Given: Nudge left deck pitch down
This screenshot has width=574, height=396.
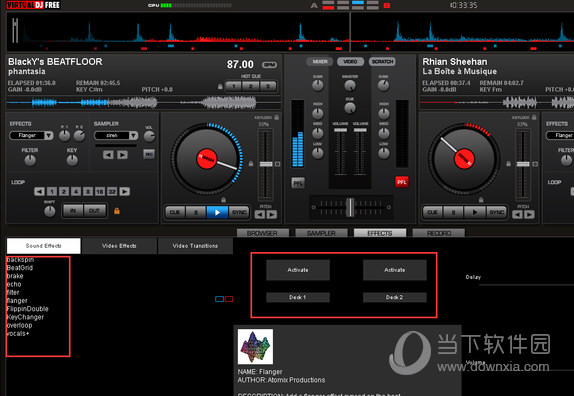Looking at the screenshot, I should point(260,214).
